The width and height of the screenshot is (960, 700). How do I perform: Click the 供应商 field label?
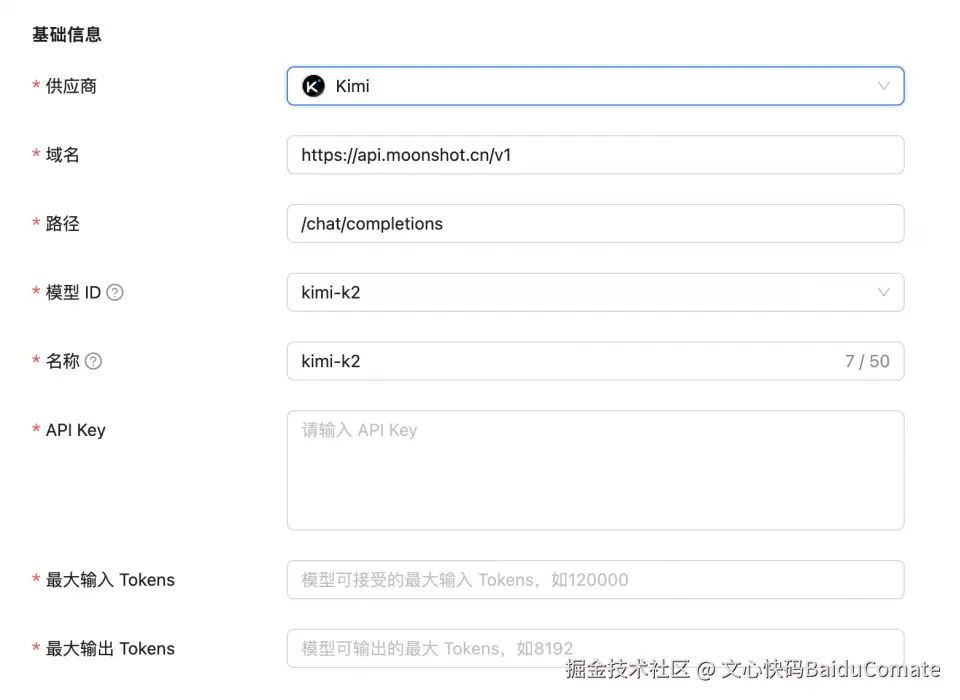pyautogui.click(x=71, y=86)
